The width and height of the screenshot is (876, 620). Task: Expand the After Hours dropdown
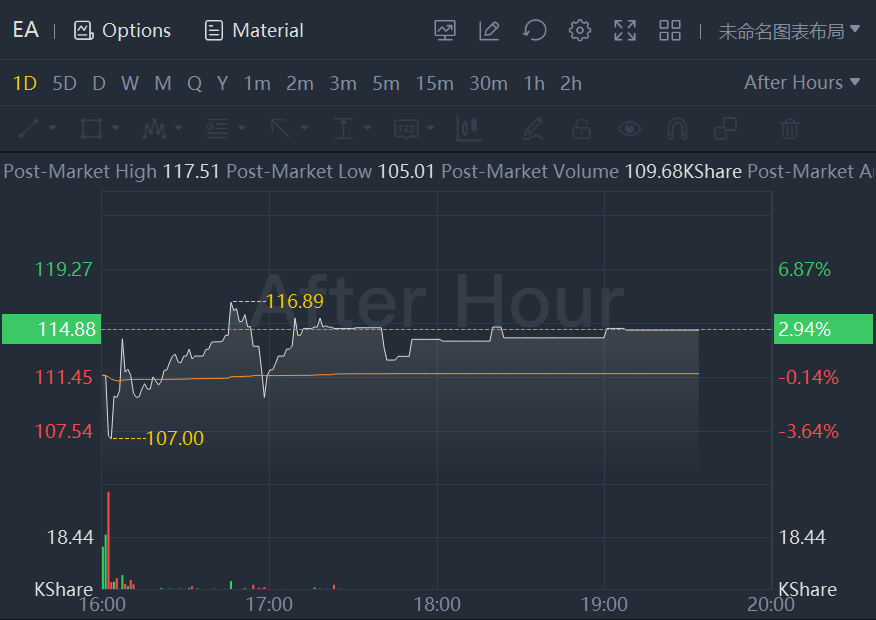[x=802, y=83]
